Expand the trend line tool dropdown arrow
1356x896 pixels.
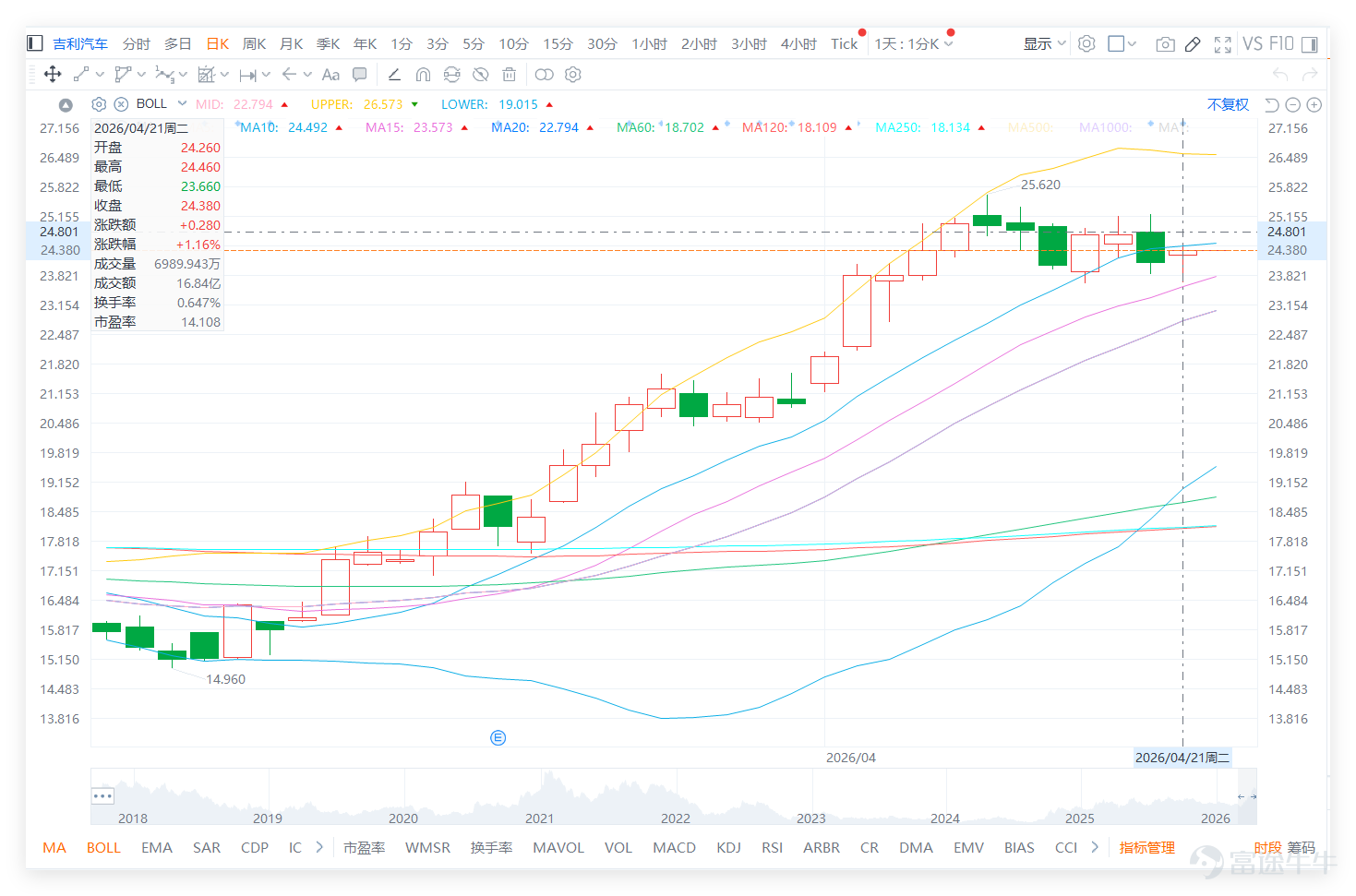tap(100, 75)
